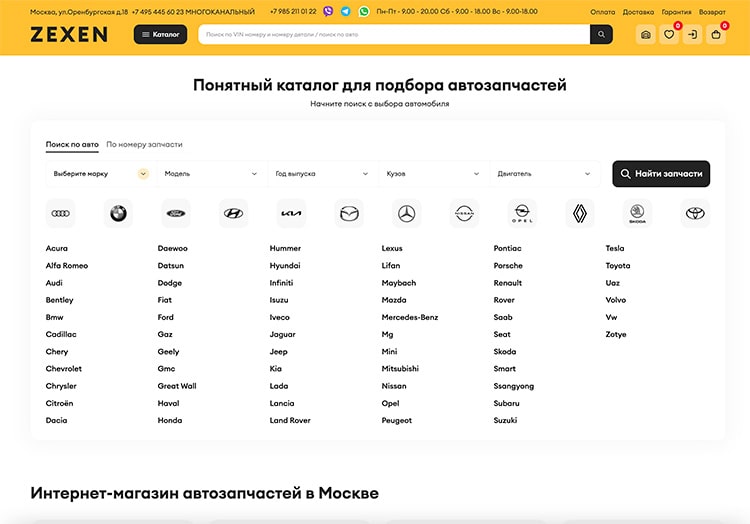Switch to Поиск по авто tab

[72, 144]
